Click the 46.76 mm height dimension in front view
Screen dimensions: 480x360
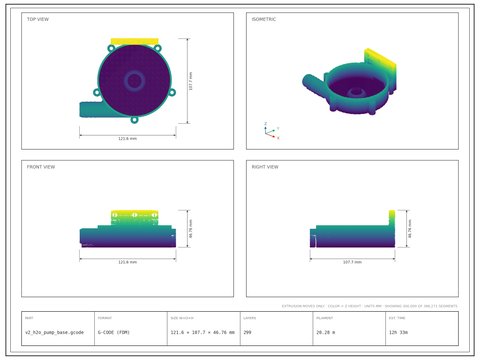[191, 229]
